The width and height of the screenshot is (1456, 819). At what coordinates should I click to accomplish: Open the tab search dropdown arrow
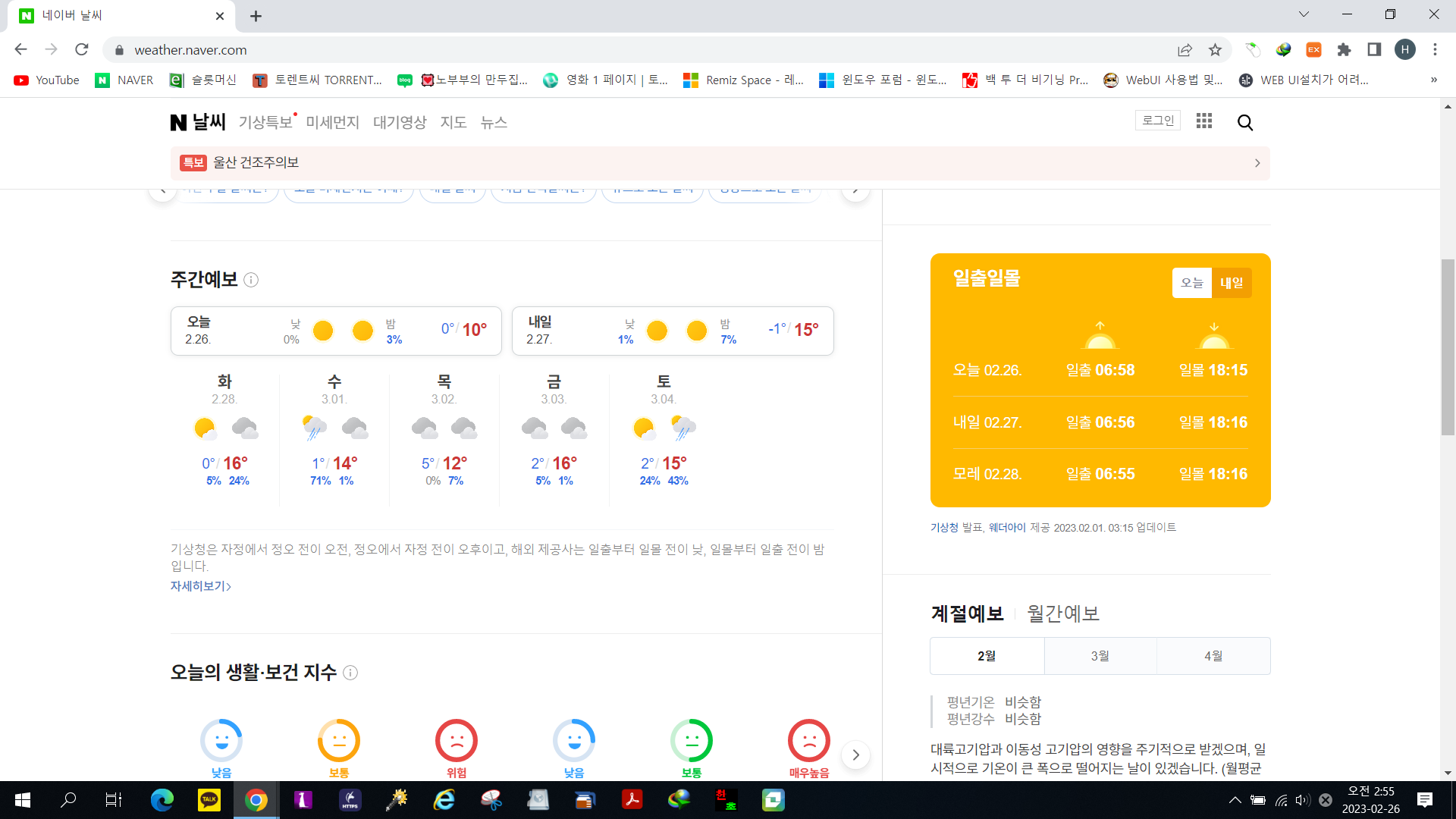click(x=1304, y=14)
